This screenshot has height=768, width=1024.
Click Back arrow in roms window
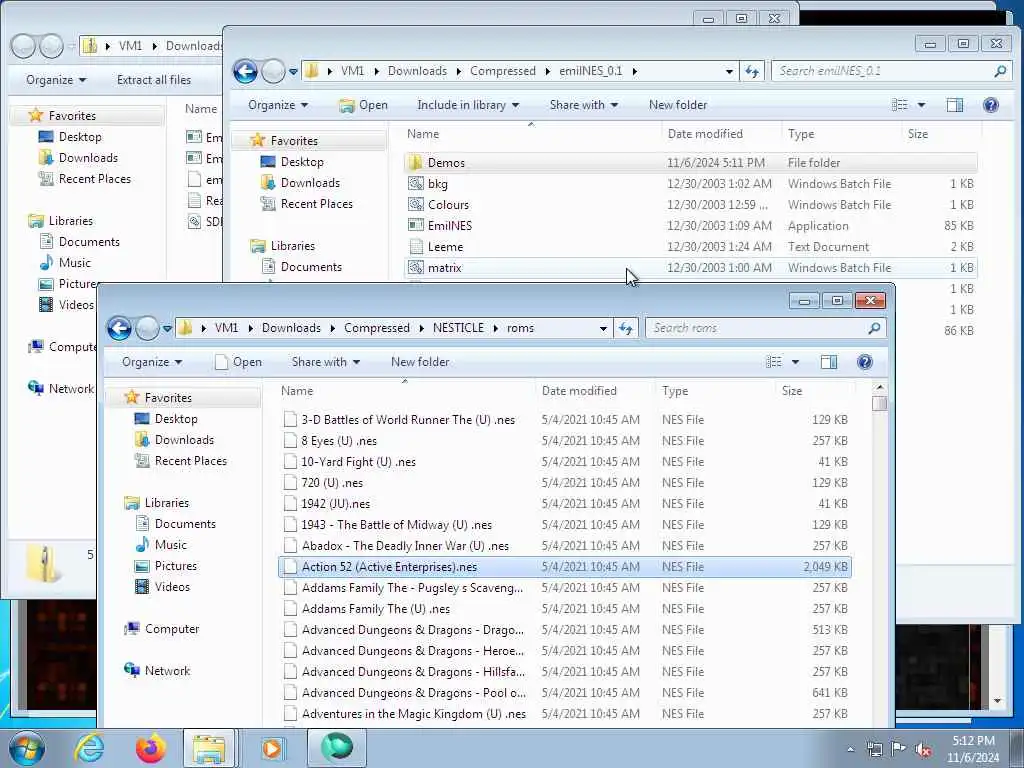pos(120,328)
